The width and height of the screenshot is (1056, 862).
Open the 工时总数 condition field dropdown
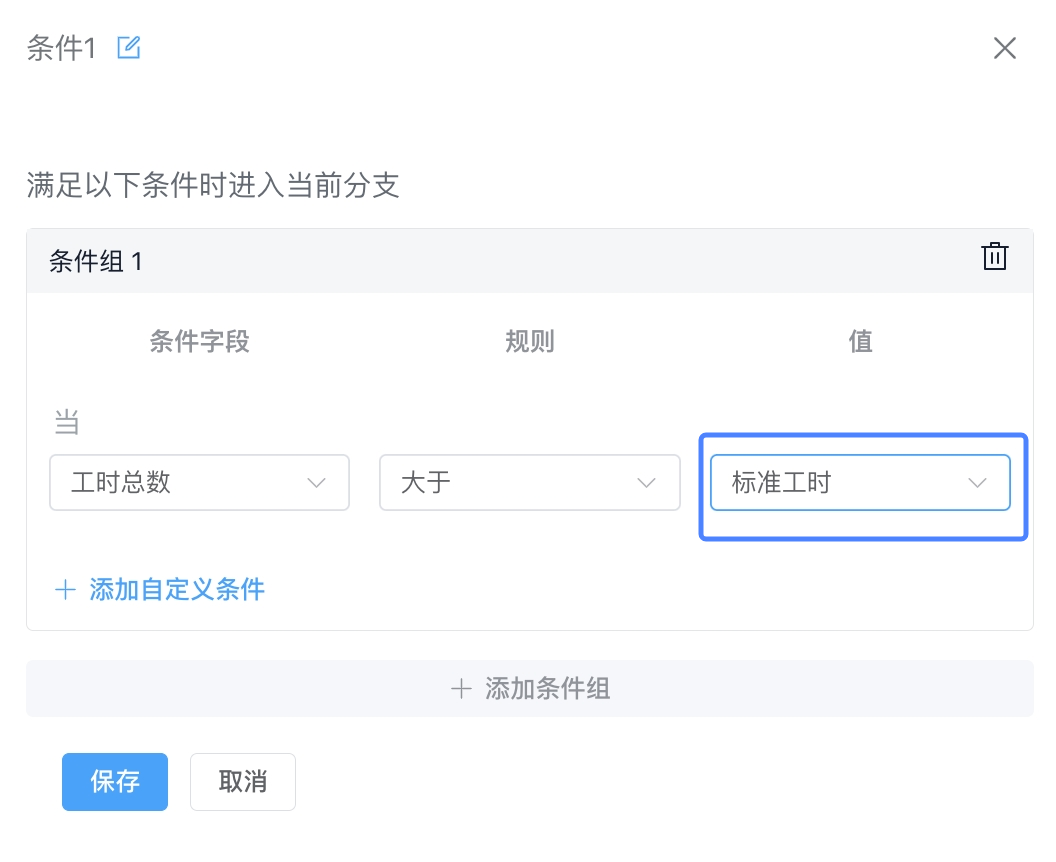pyautogui.click(x=199, y=482)
